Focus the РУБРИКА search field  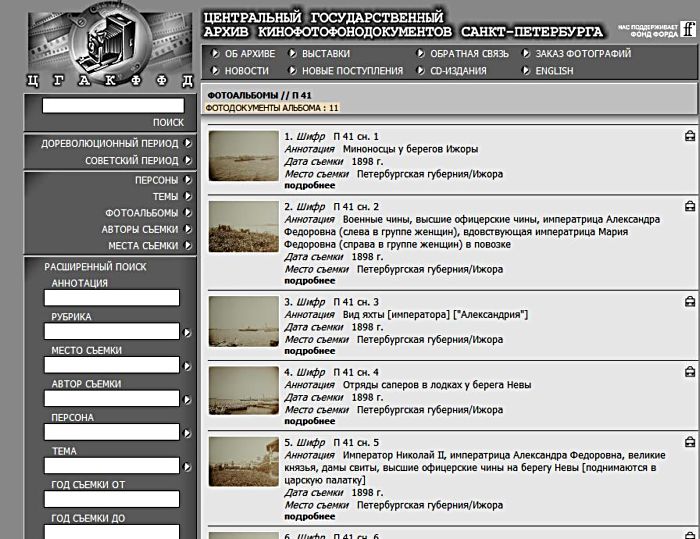112,331
